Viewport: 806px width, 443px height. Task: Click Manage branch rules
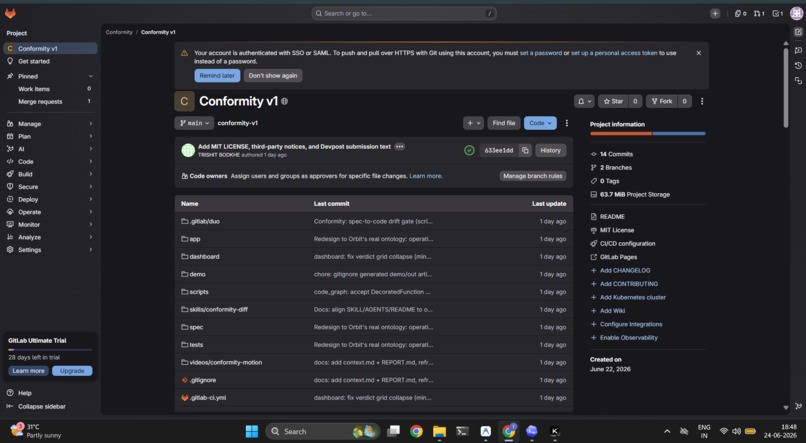coord(533,176)
